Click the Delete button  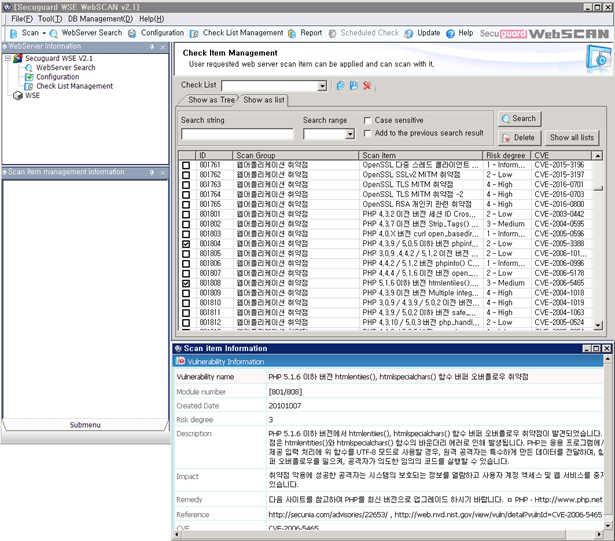pos(519,138)
